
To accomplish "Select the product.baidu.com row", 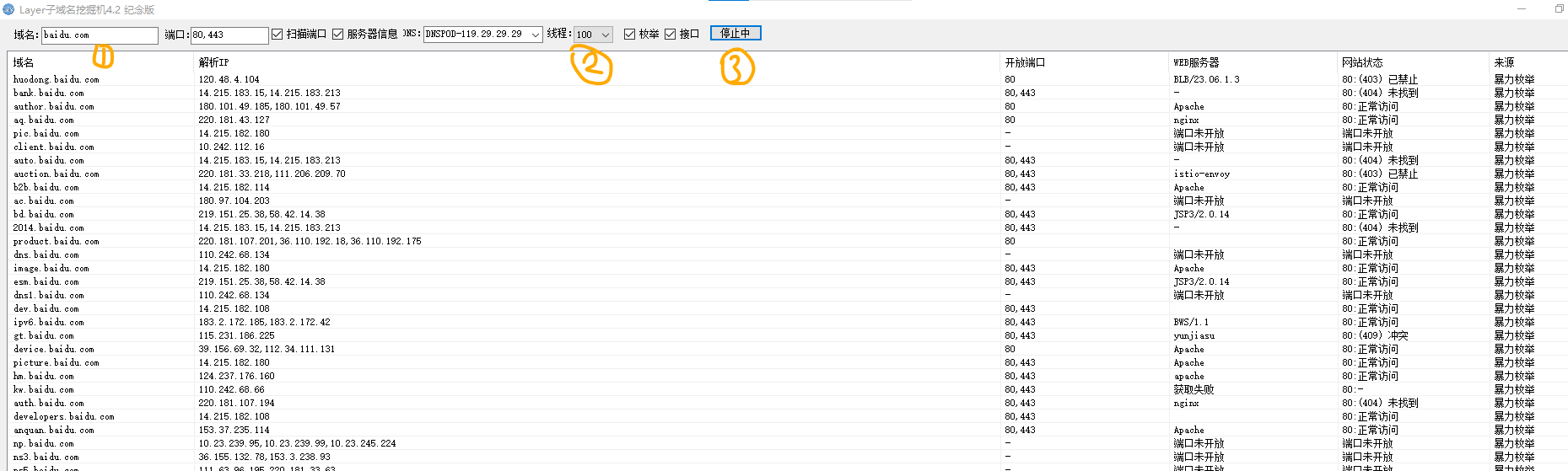I will [x=788, y=241].
